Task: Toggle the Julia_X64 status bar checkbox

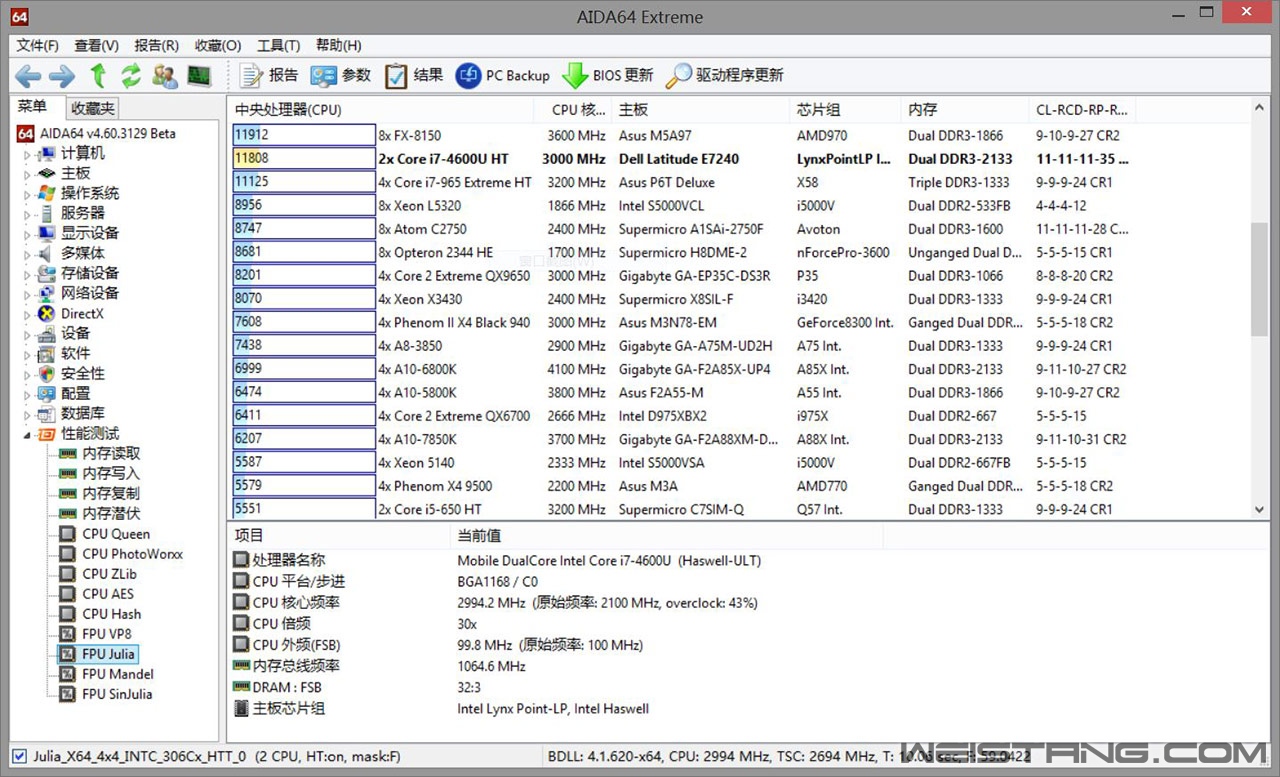Action: coord(19,756)
